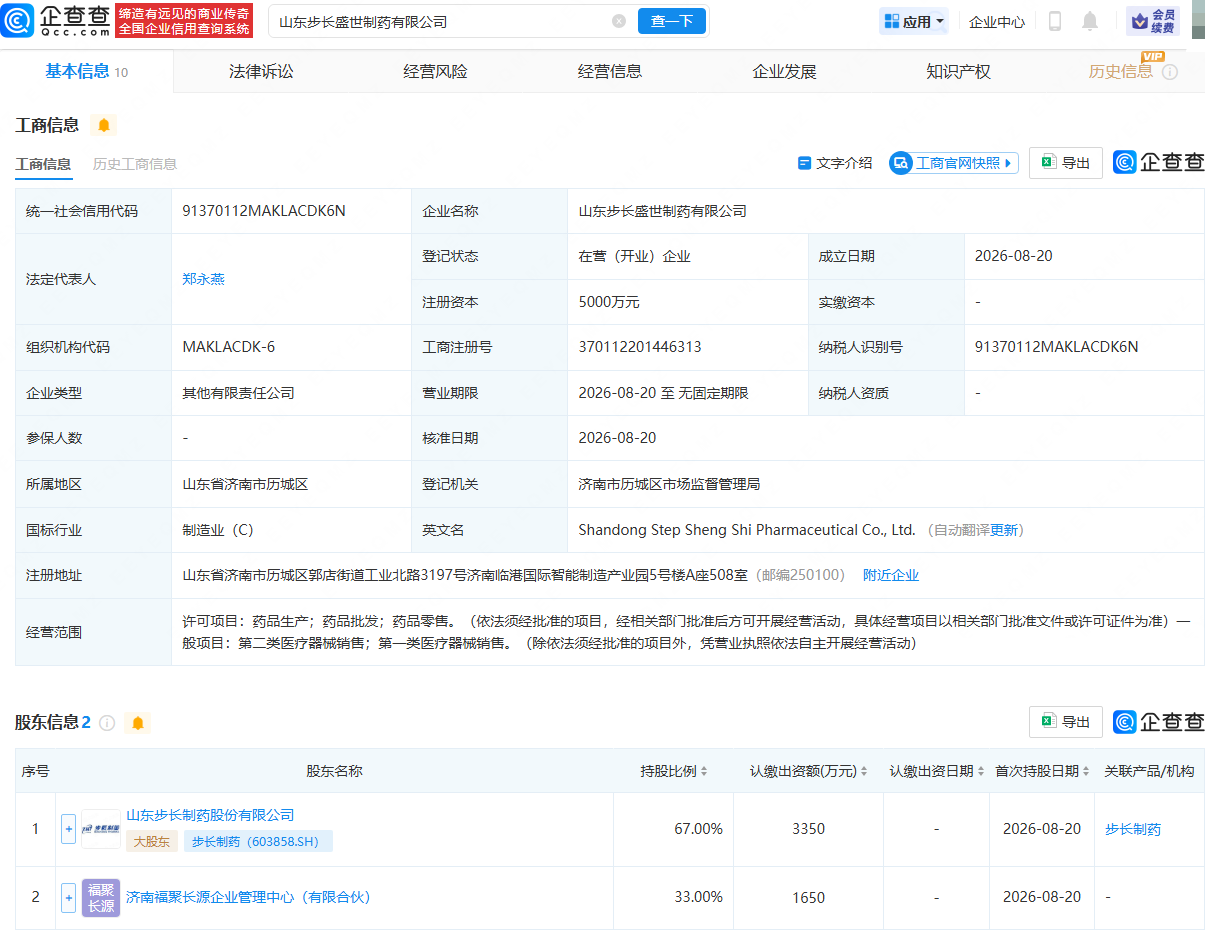
Task: Open the 应用 dropdown menu
Action: [914, 21]
